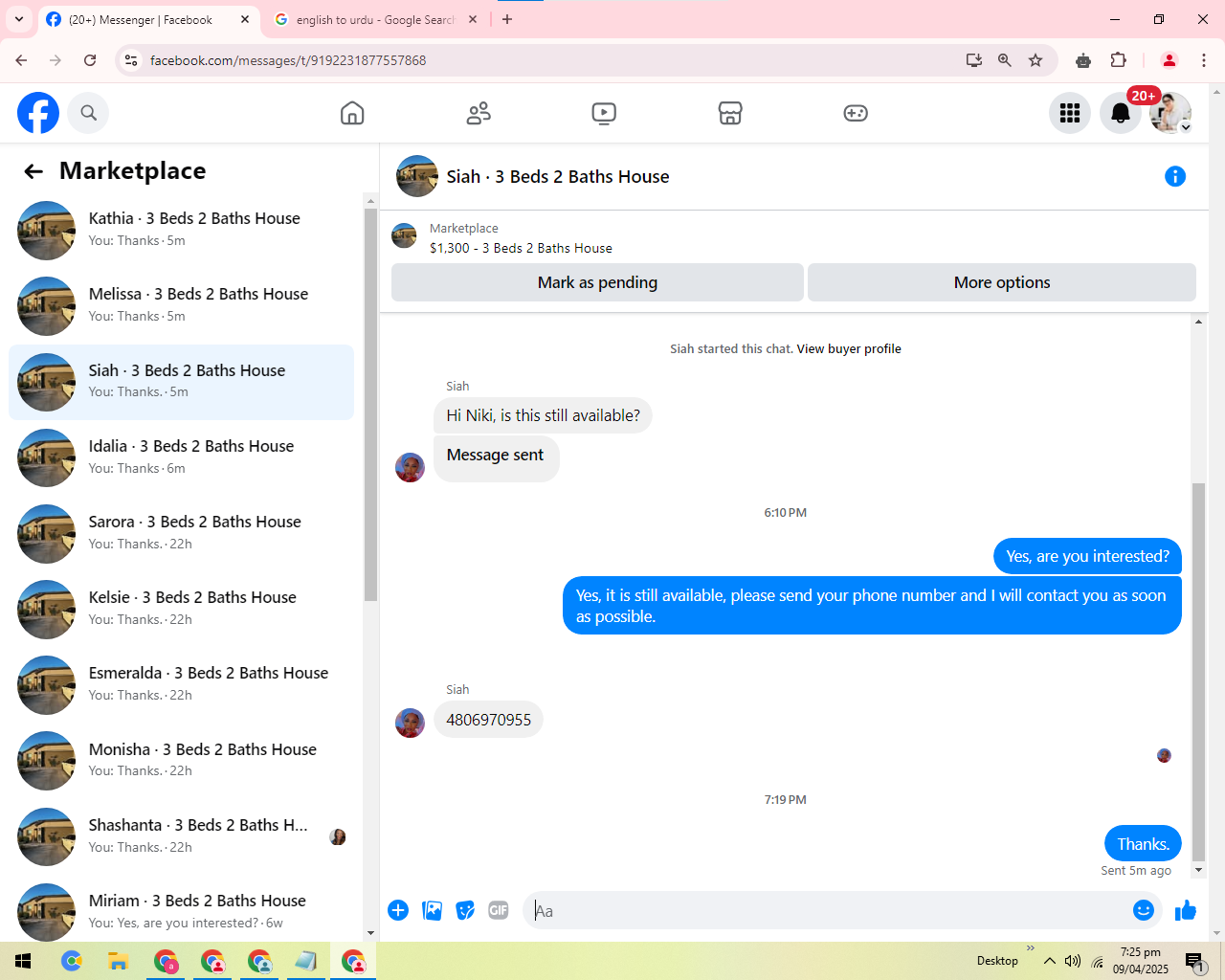Open the tab search dropdown
The width and height of the screenshot is (1225, 980).
pos(19,19)
